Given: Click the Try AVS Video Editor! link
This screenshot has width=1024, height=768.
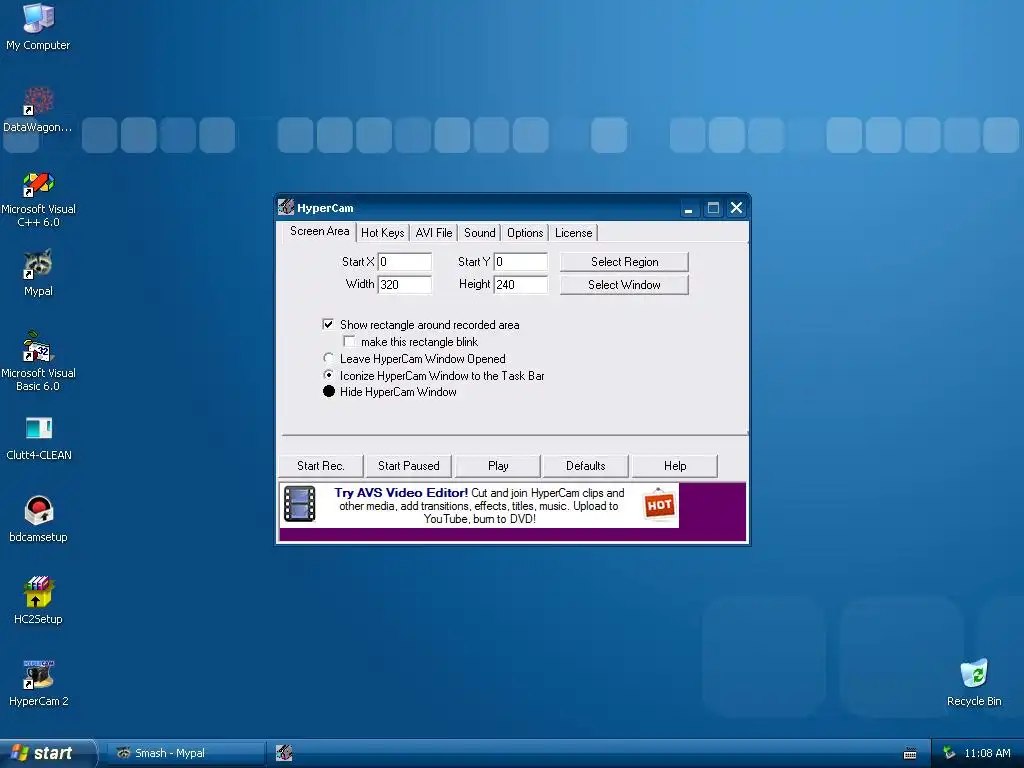Looking at the screenshot, I should 401,492.
